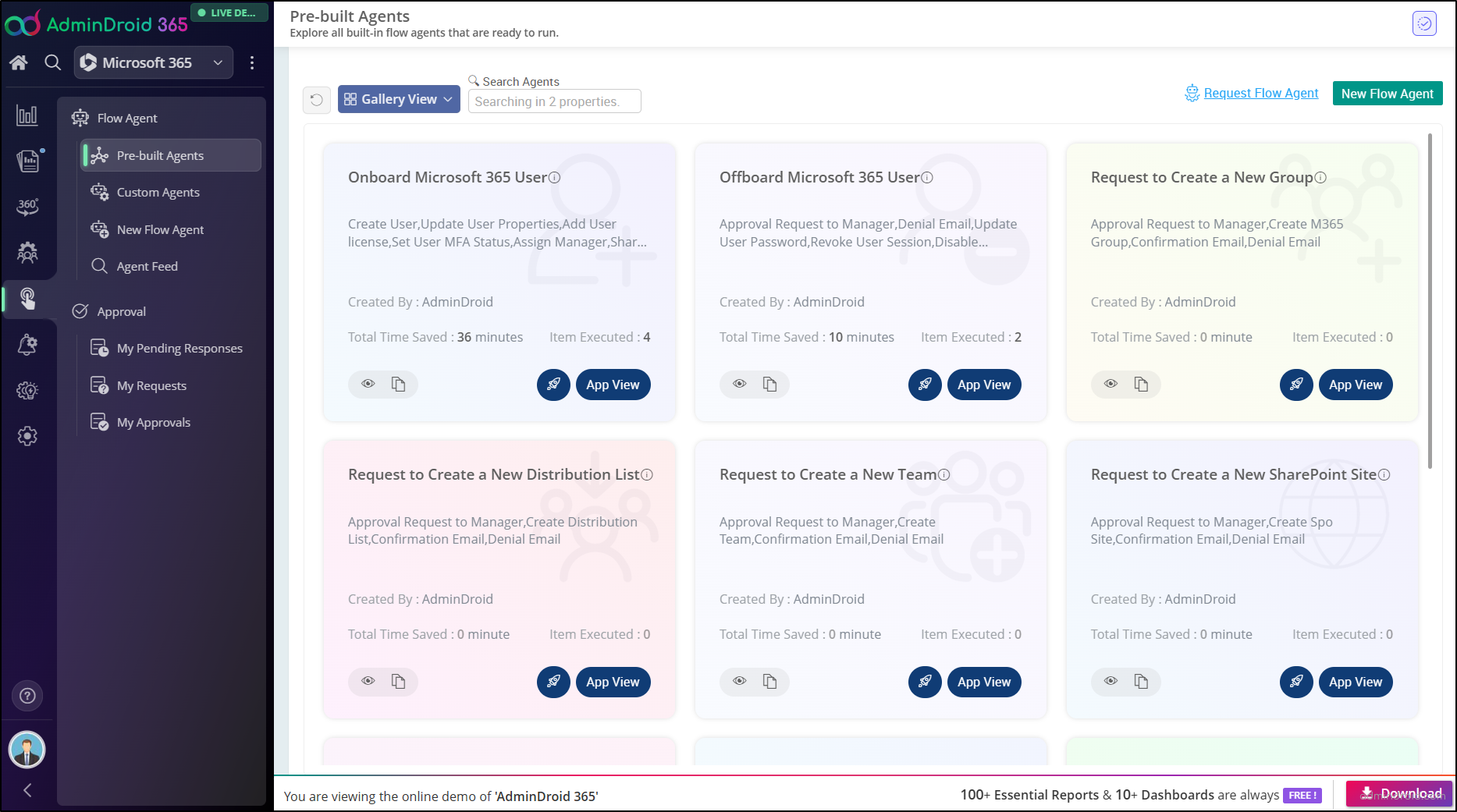Open the Alerts bell icon
1457x812 pixels.
click(x=27, y=344)
